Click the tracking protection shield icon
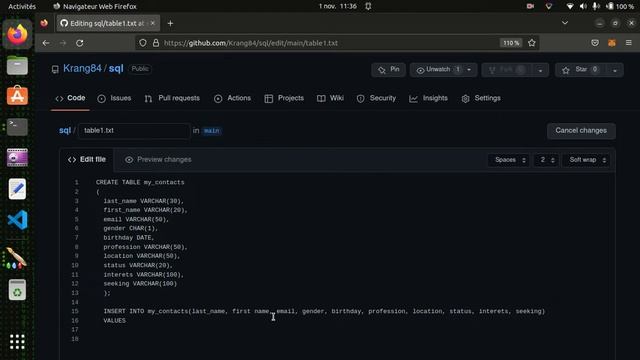 142,43
